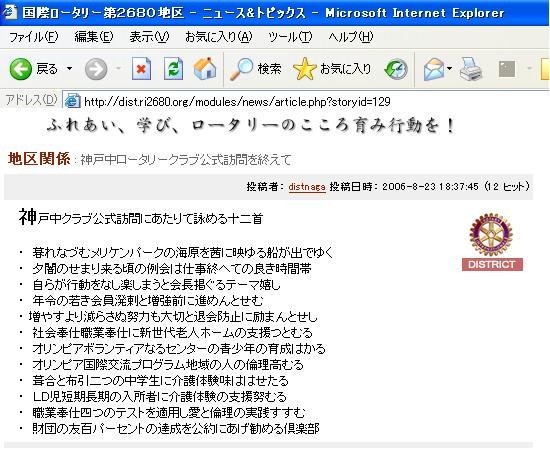Stop page loading with red X icon
This screenshot has width=550, height=452.
click(x=141, y=68)
